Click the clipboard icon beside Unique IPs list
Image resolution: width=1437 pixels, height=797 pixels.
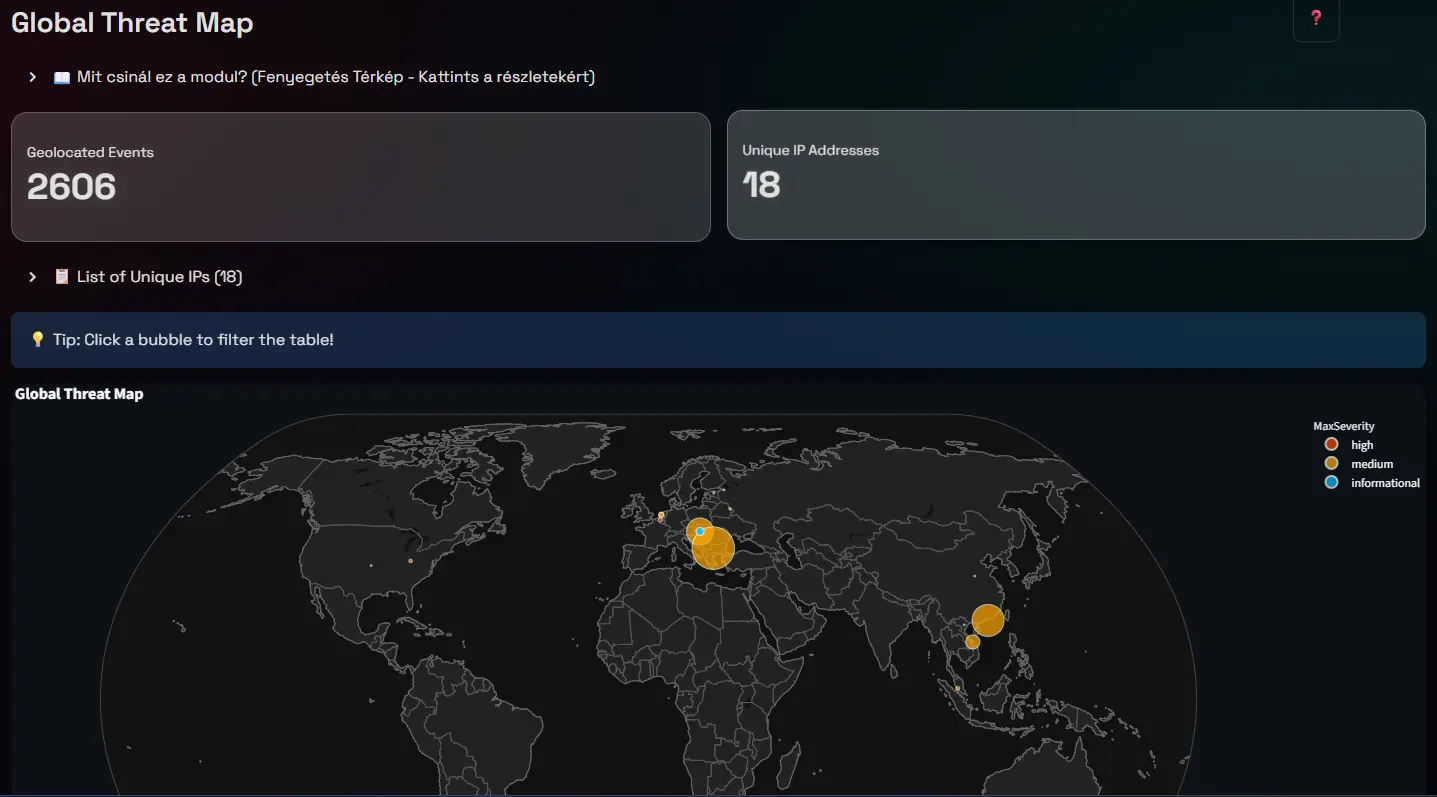(62, 277)
